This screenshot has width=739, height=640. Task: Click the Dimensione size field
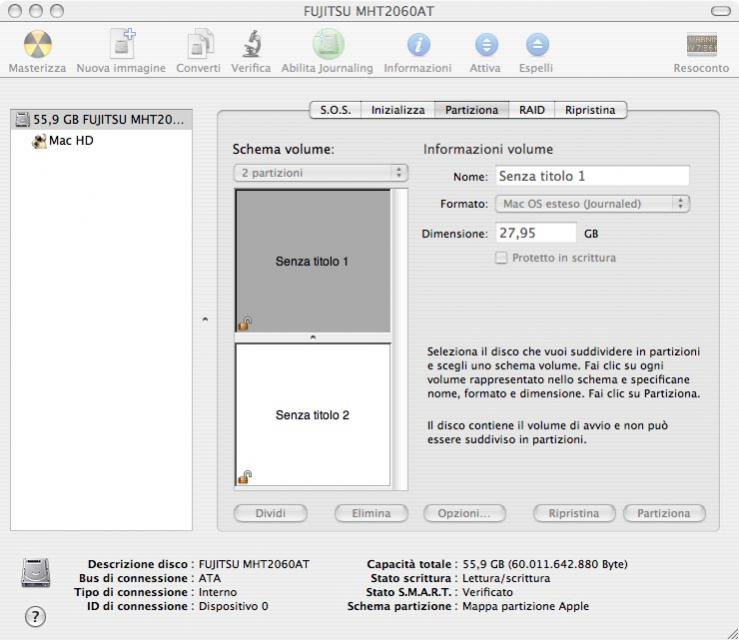pos(536,233)
